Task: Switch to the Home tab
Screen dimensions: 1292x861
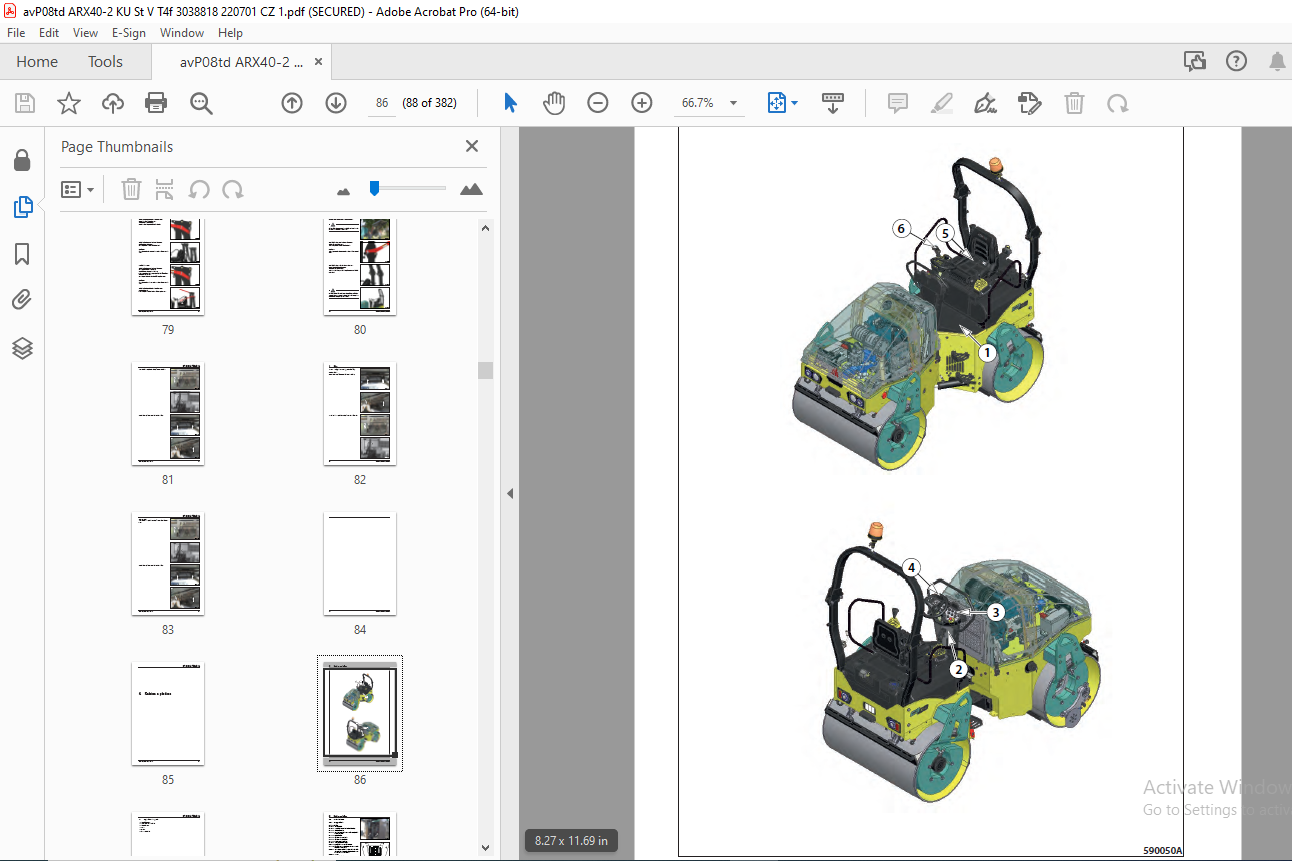Action: click(37, 61)
